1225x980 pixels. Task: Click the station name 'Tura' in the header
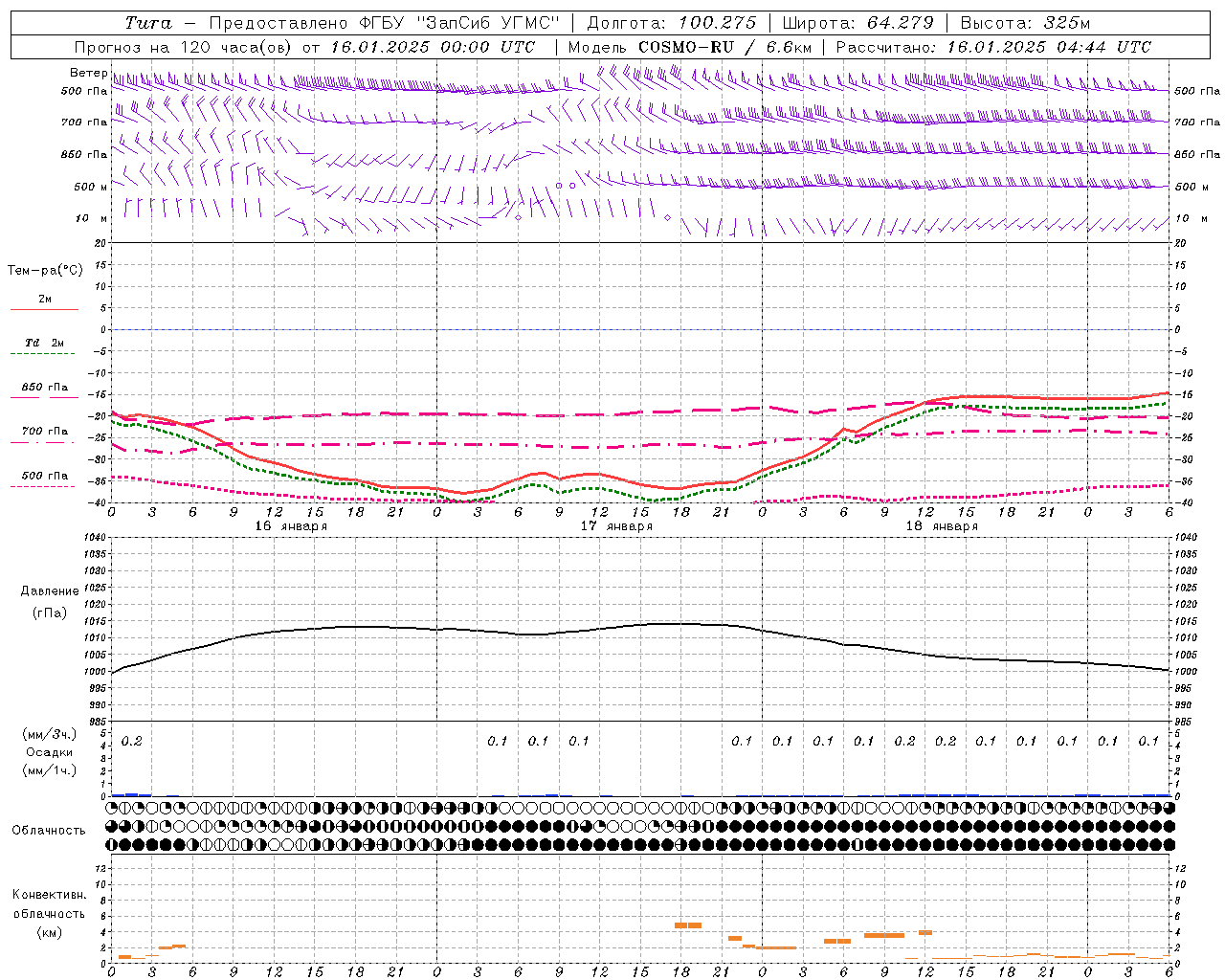tap(148, 23)
